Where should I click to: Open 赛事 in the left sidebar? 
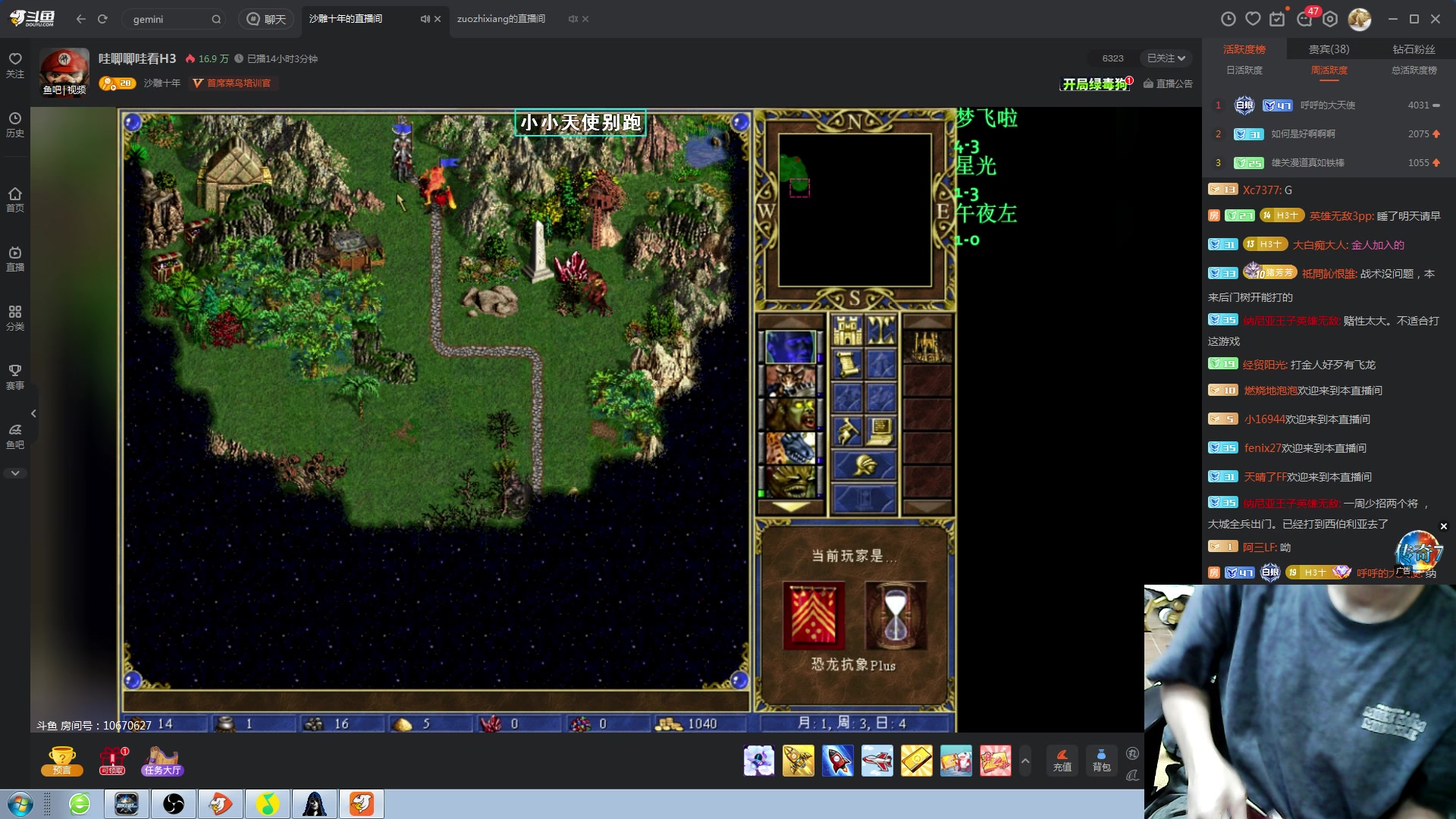[x=15, y=377]
